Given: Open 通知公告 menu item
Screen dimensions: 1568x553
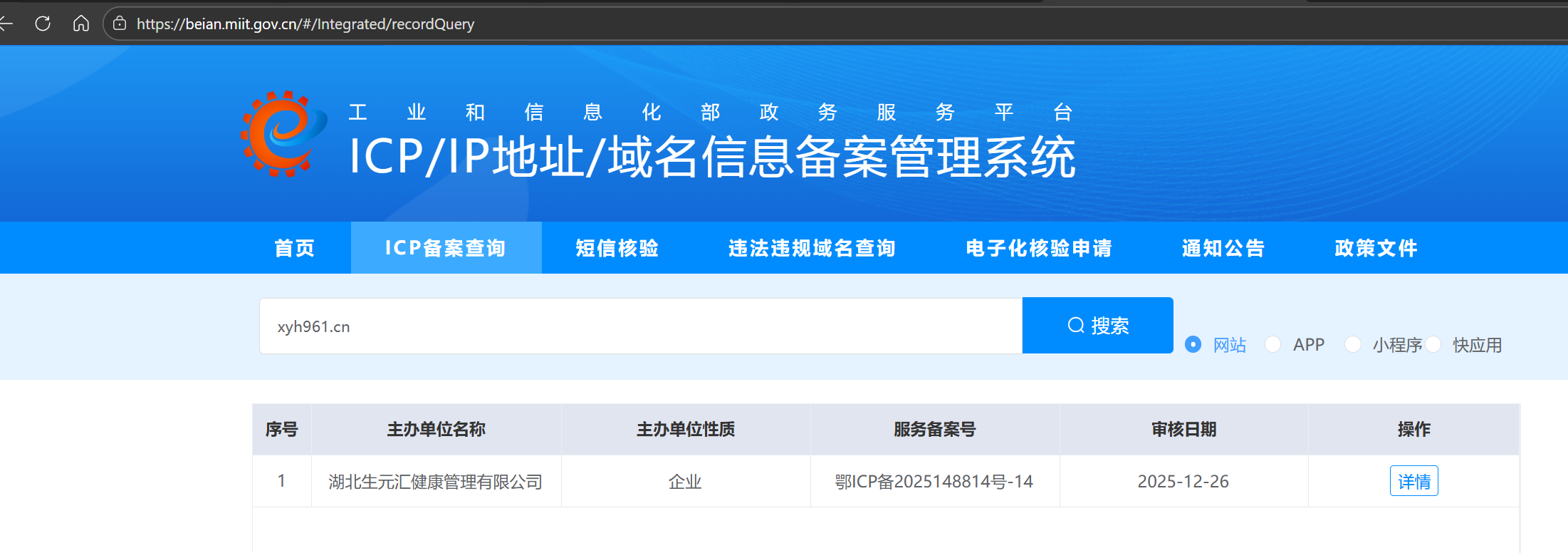Looking at the screenshot, I should click(x=1223, y=248).
